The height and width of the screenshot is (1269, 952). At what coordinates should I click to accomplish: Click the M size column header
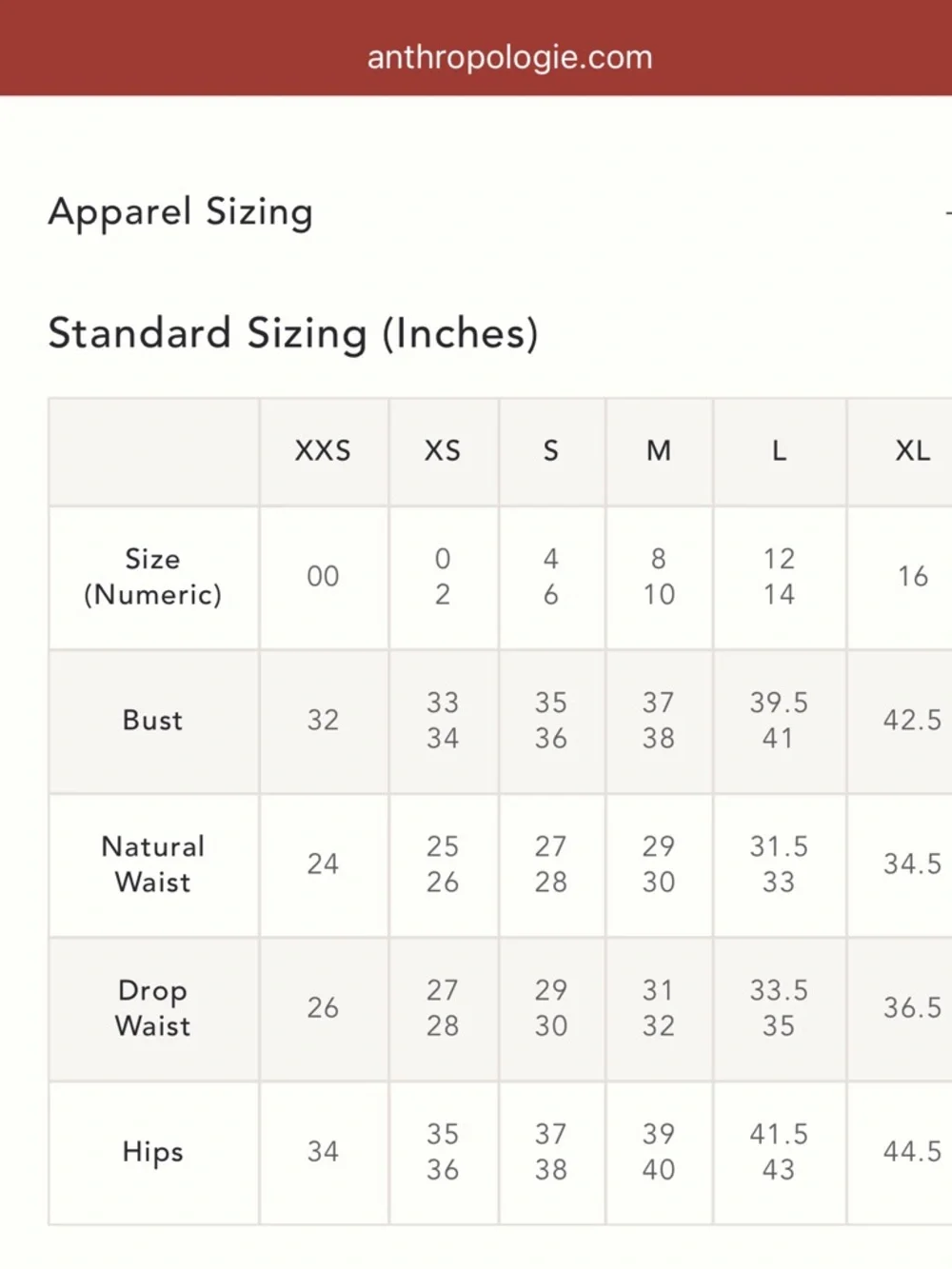pos(659,450)
